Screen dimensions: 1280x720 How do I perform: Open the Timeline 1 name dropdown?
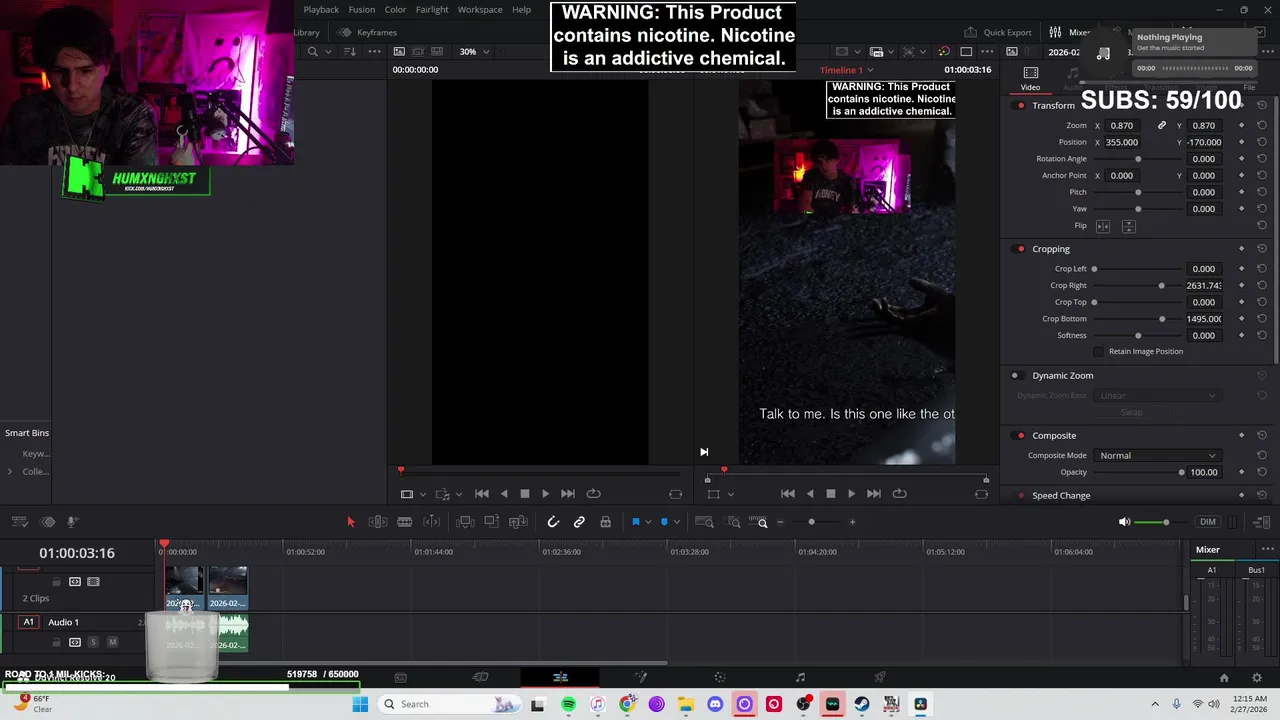[x=846, y=70]
